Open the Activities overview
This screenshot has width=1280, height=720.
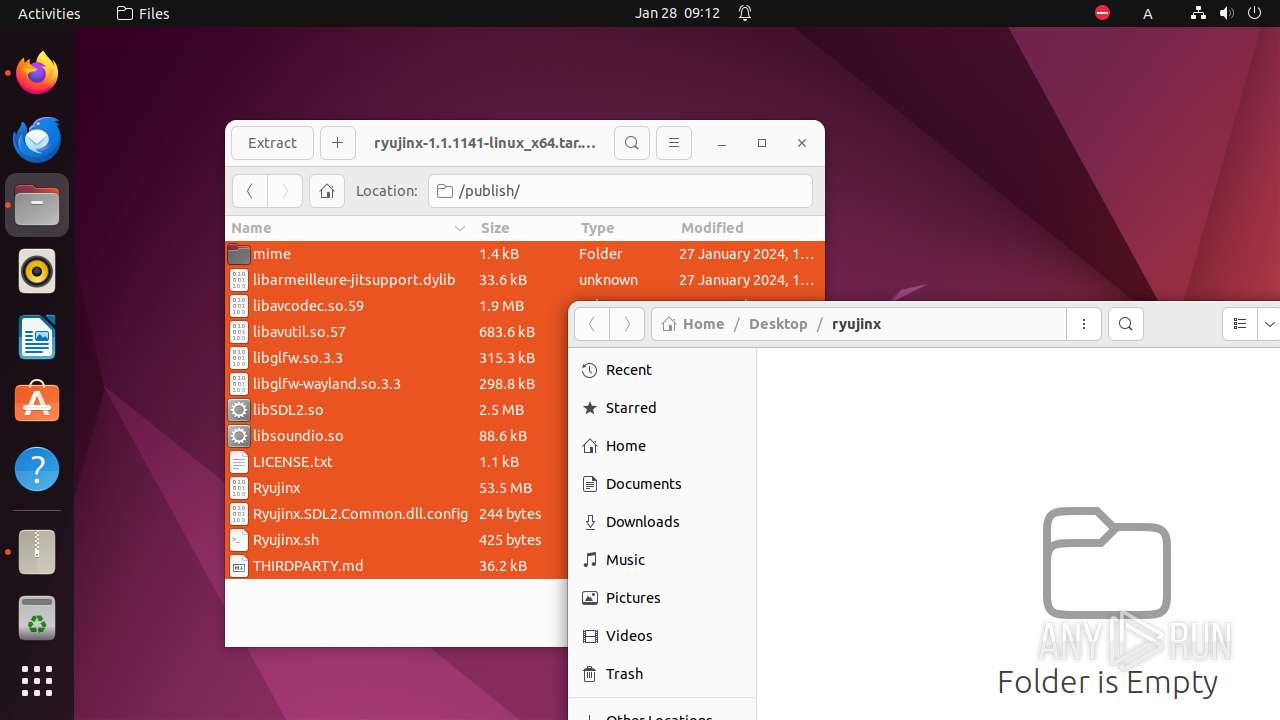(x=49, y=13)
